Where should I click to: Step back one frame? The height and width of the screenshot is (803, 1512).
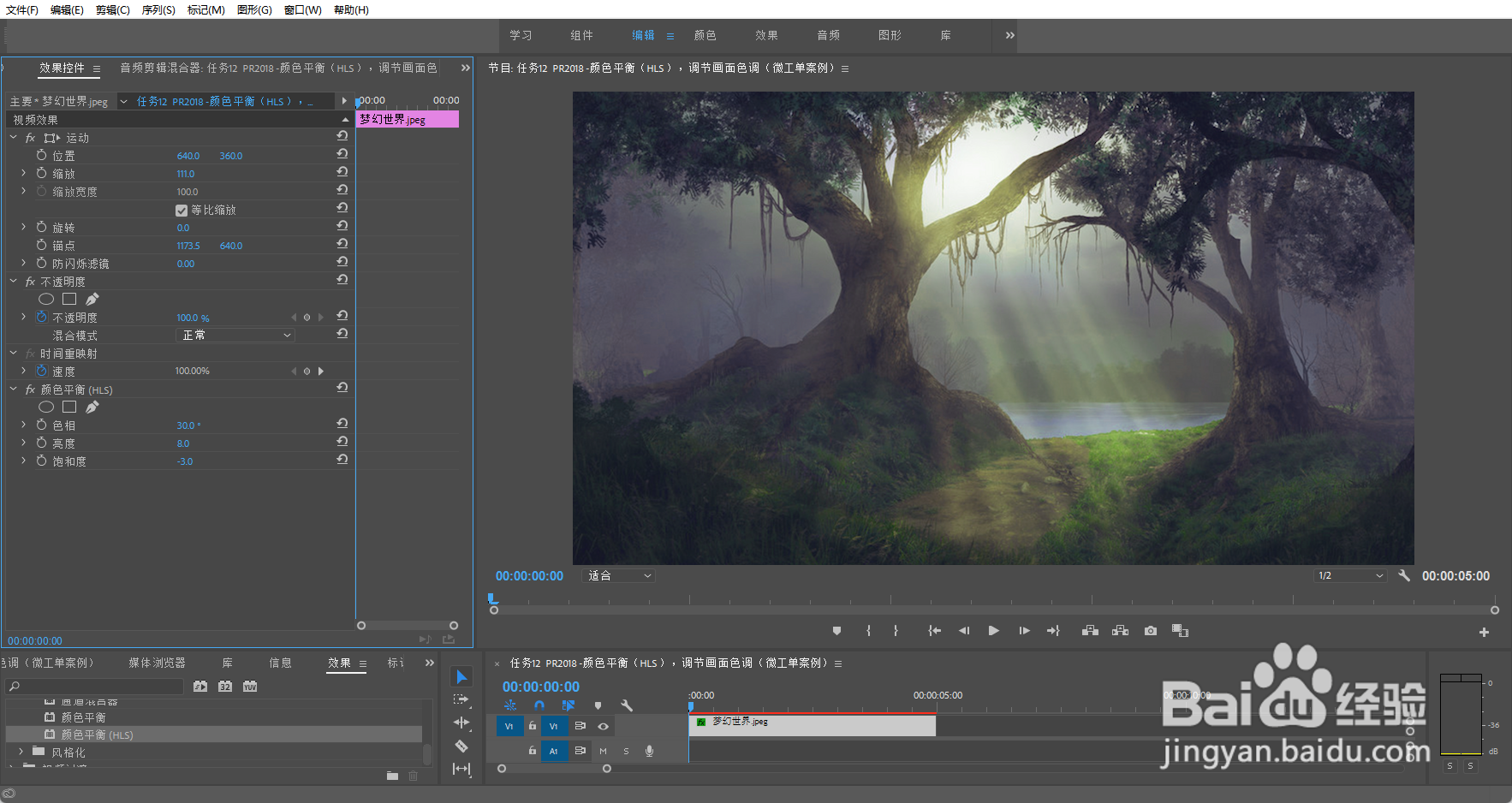(964, 631)
